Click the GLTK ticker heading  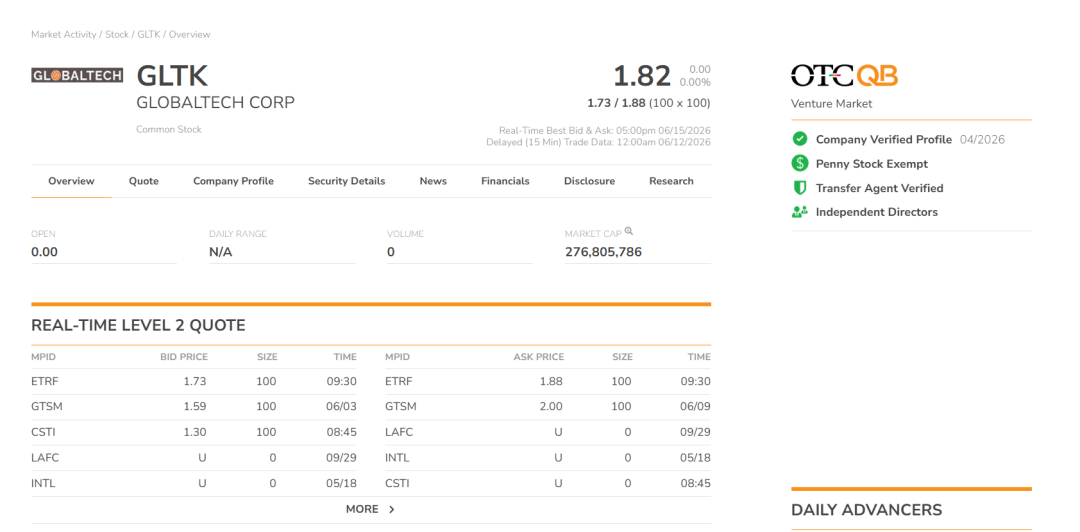pyautogui.click(x=172, y=76)
